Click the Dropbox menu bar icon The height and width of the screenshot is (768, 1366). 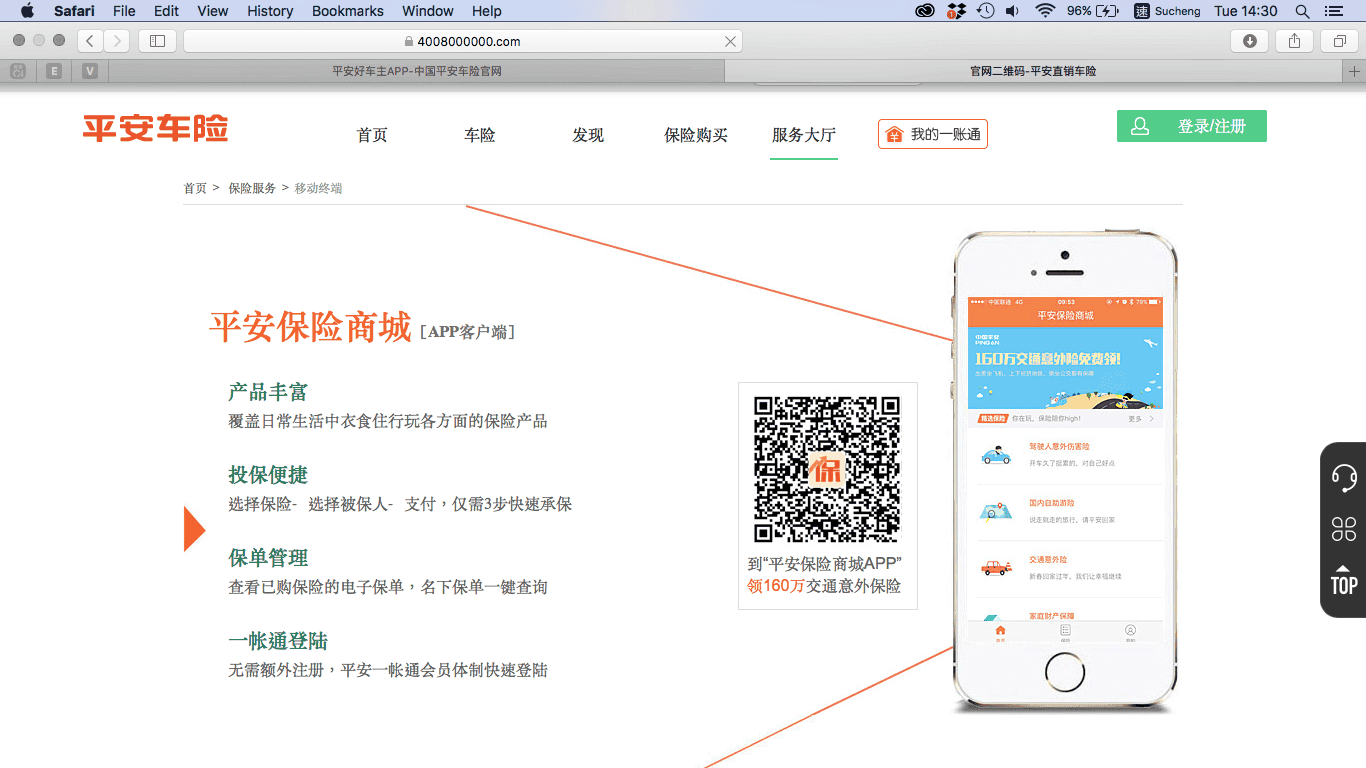point(956,11)
